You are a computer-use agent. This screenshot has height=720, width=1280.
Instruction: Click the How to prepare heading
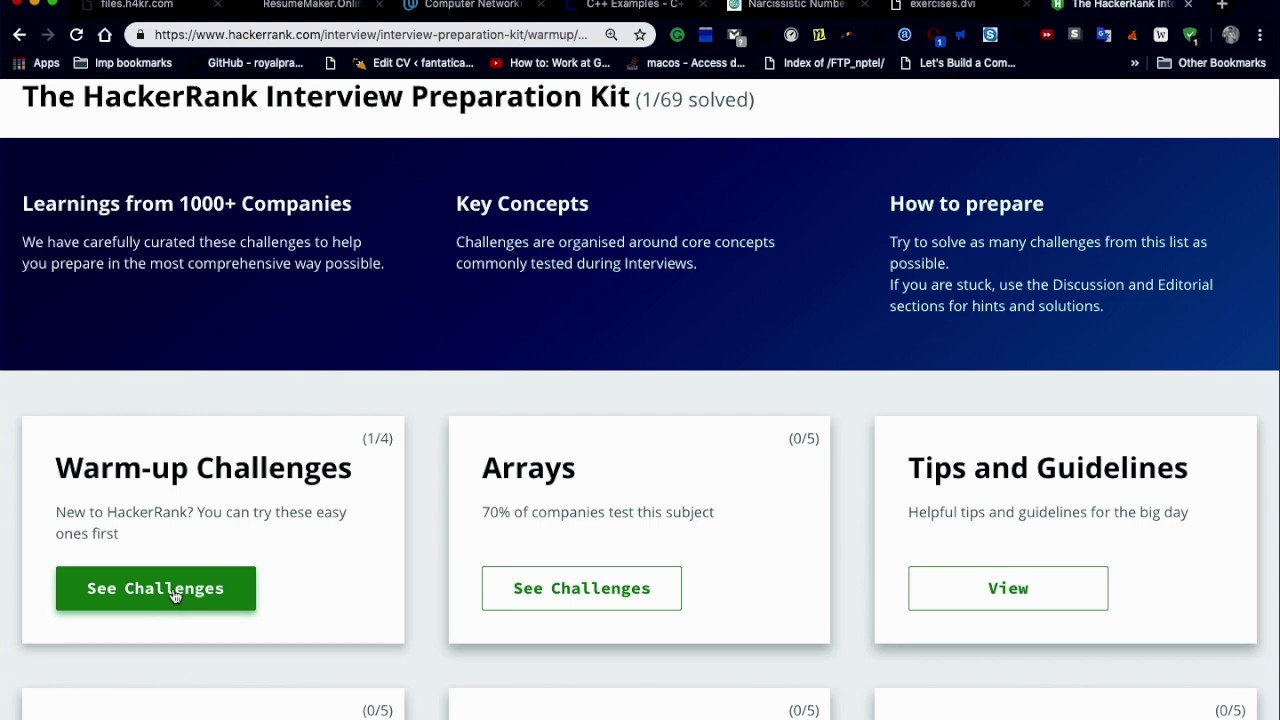point(967,204)
